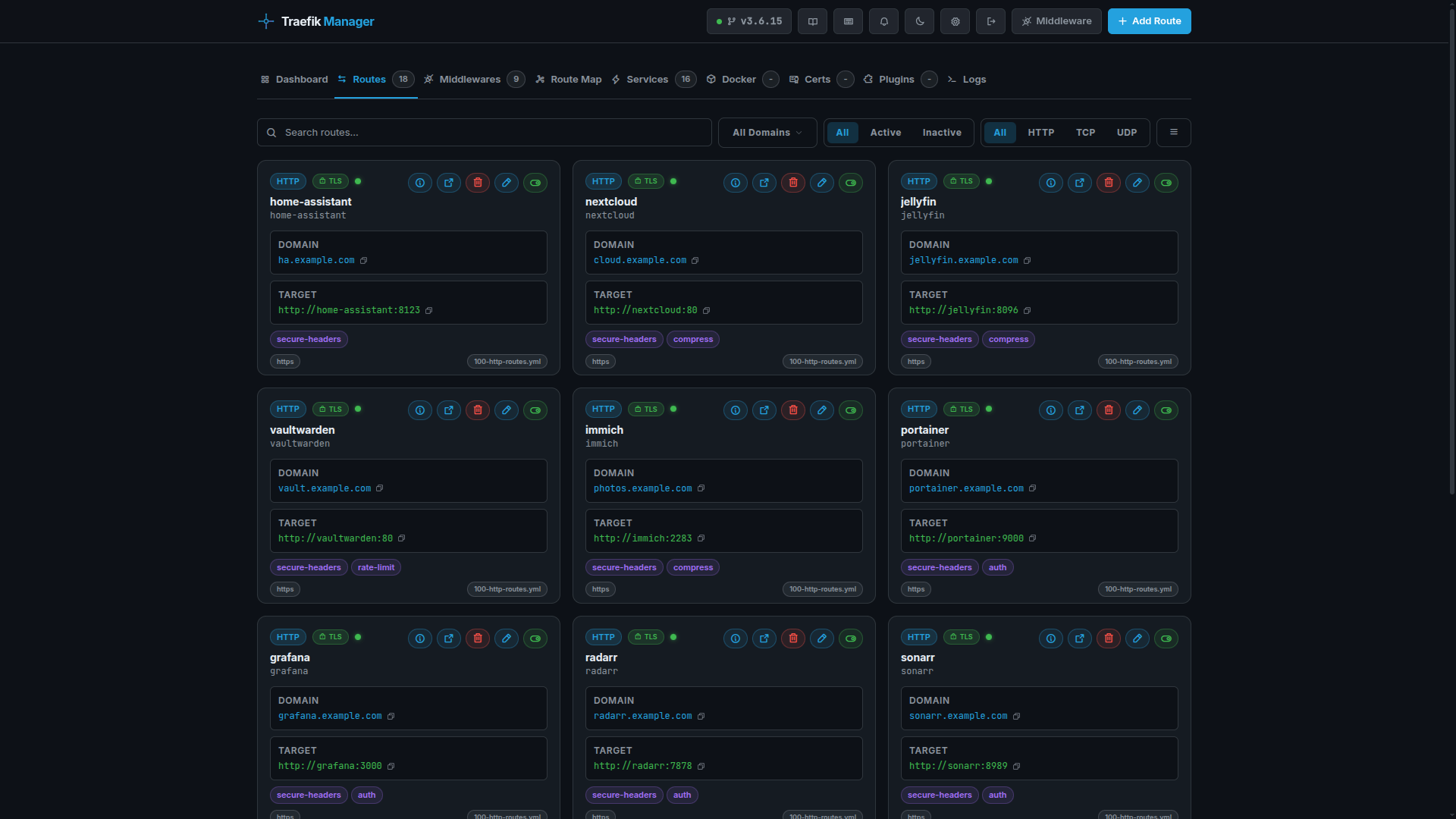
Task: Click rate-limit tag on vaultwarden
Action: click(376, 568)
